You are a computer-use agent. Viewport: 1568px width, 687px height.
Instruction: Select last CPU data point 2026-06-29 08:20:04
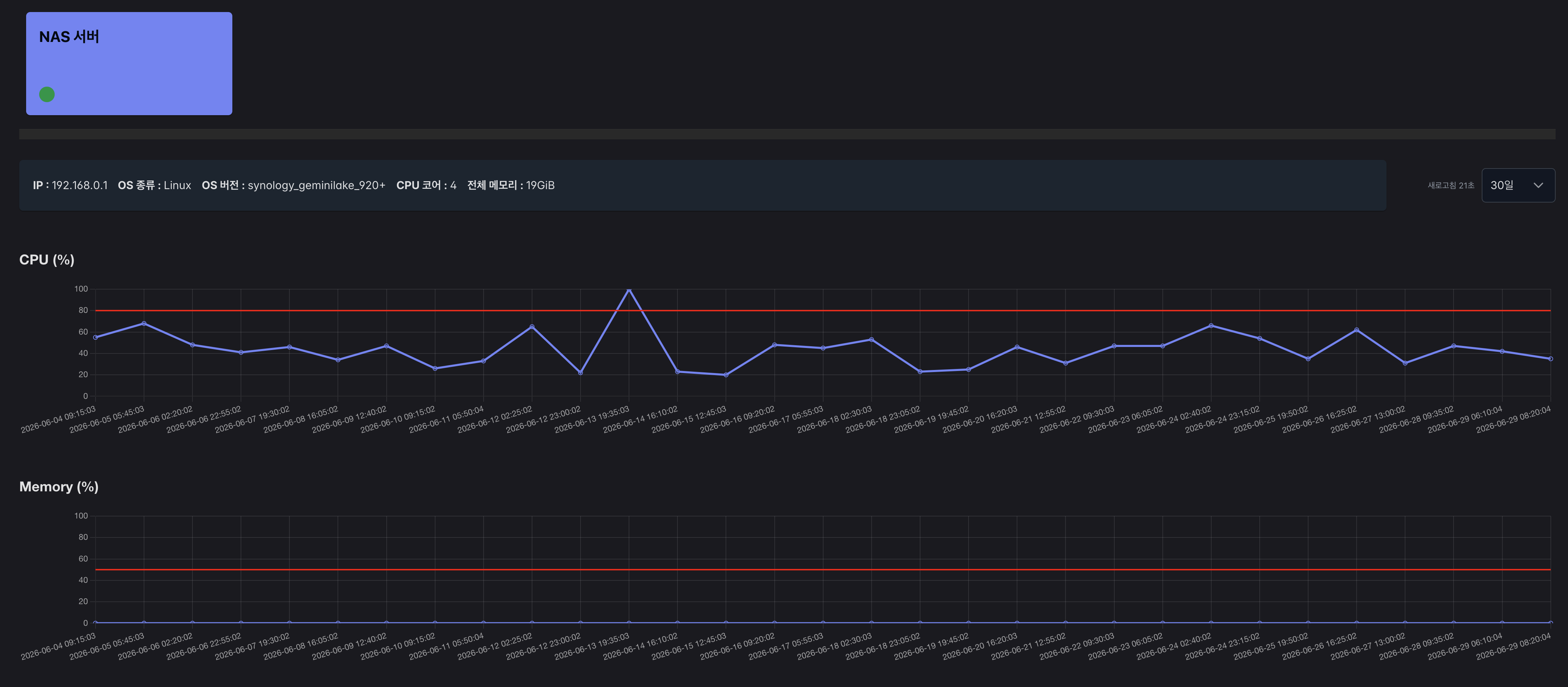(x=1550, y=359)
